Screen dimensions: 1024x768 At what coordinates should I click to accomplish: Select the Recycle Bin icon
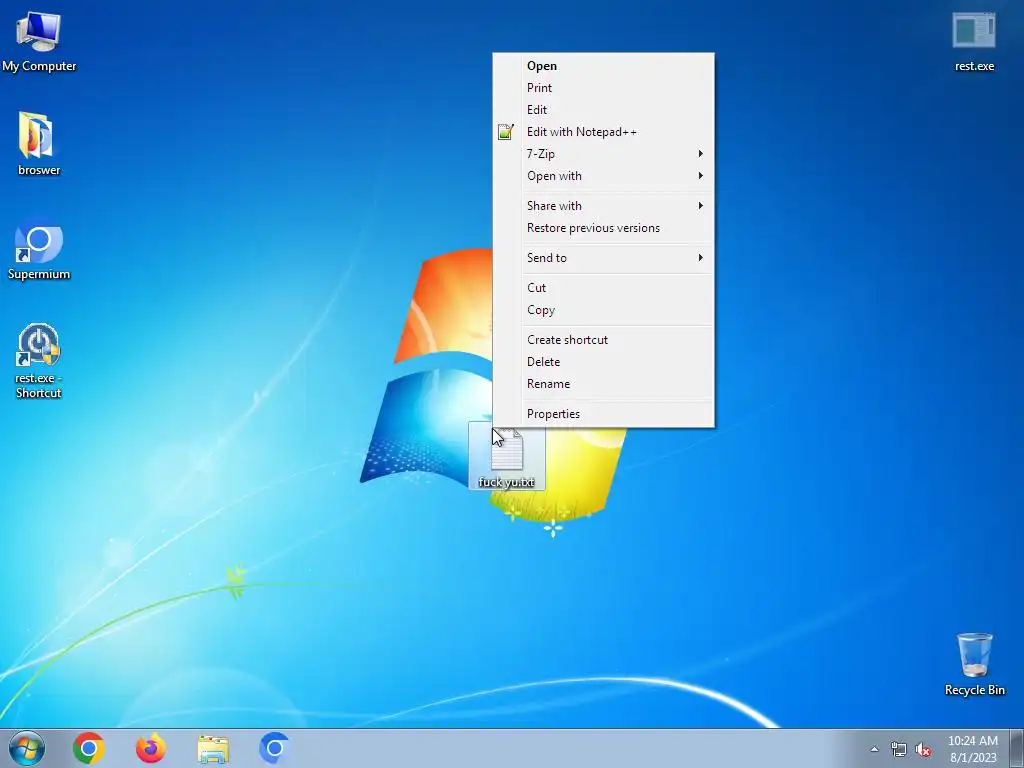pos(974,664)
